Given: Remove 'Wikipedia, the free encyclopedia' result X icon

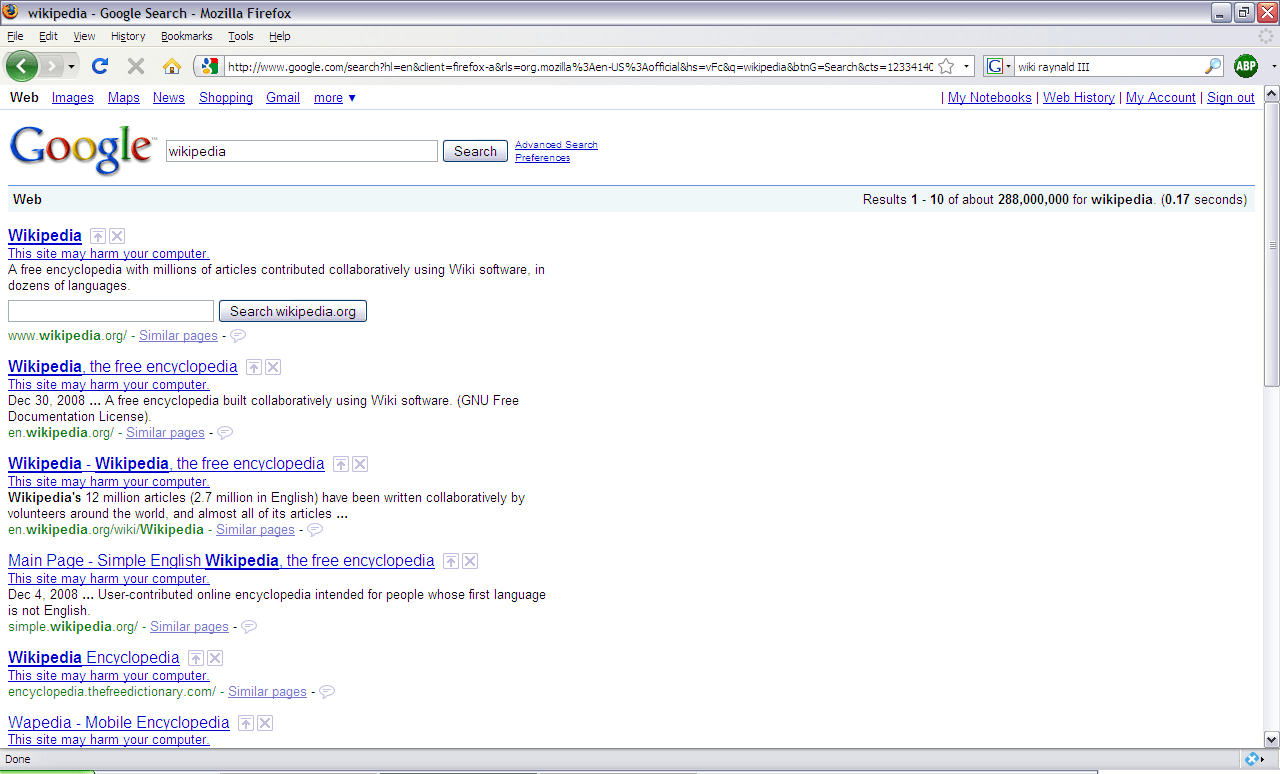Looking at the screenshot, I should (273, 367).
